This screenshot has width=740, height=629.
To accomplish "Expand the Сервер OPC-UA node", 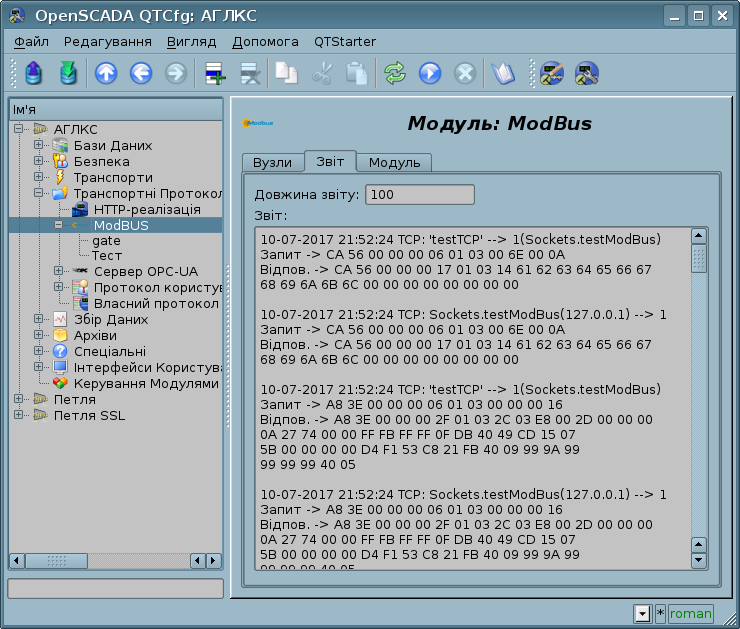I will (x=59, y=270).
